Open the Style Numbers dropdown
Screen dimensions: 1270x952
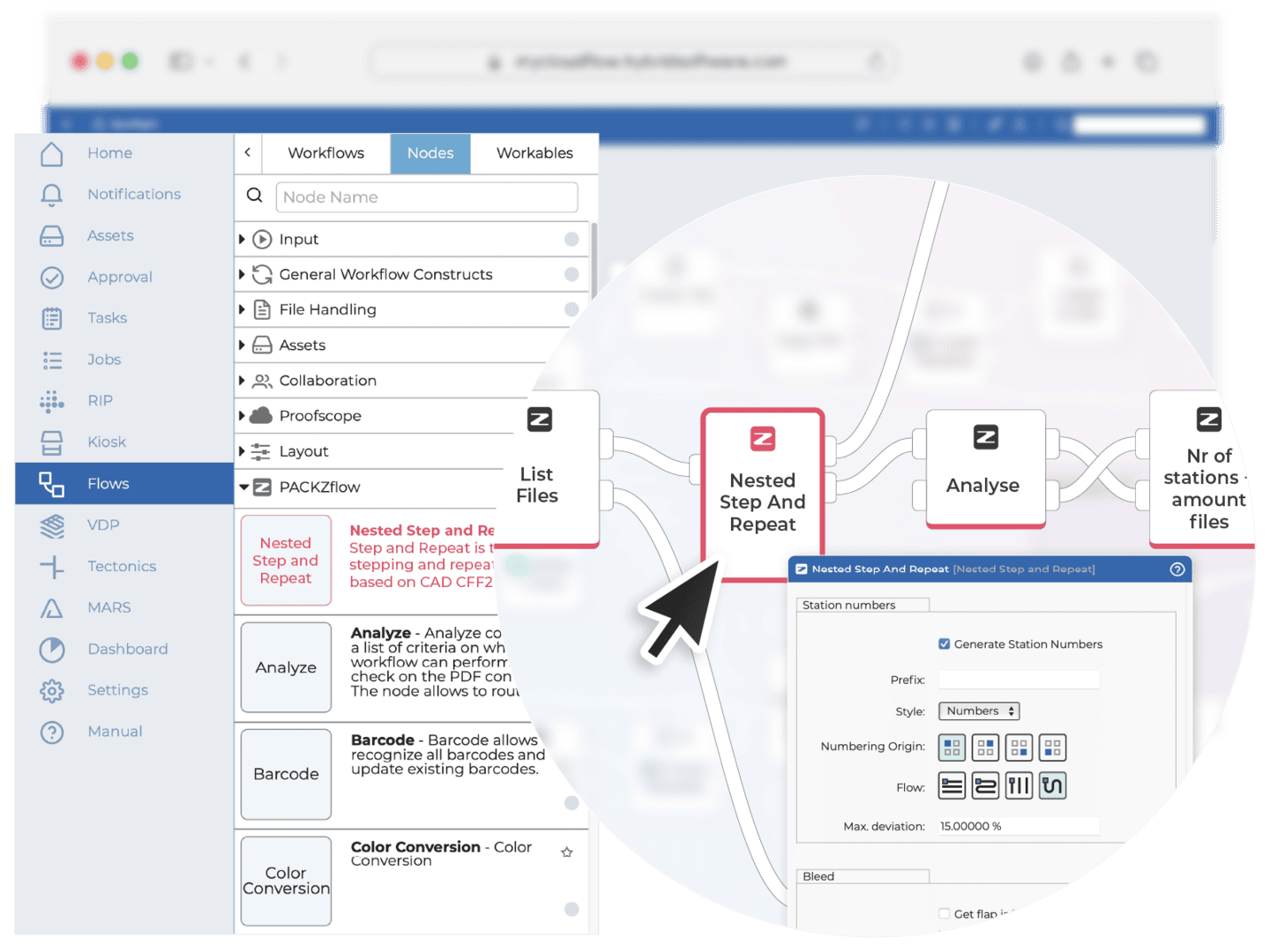979,711
